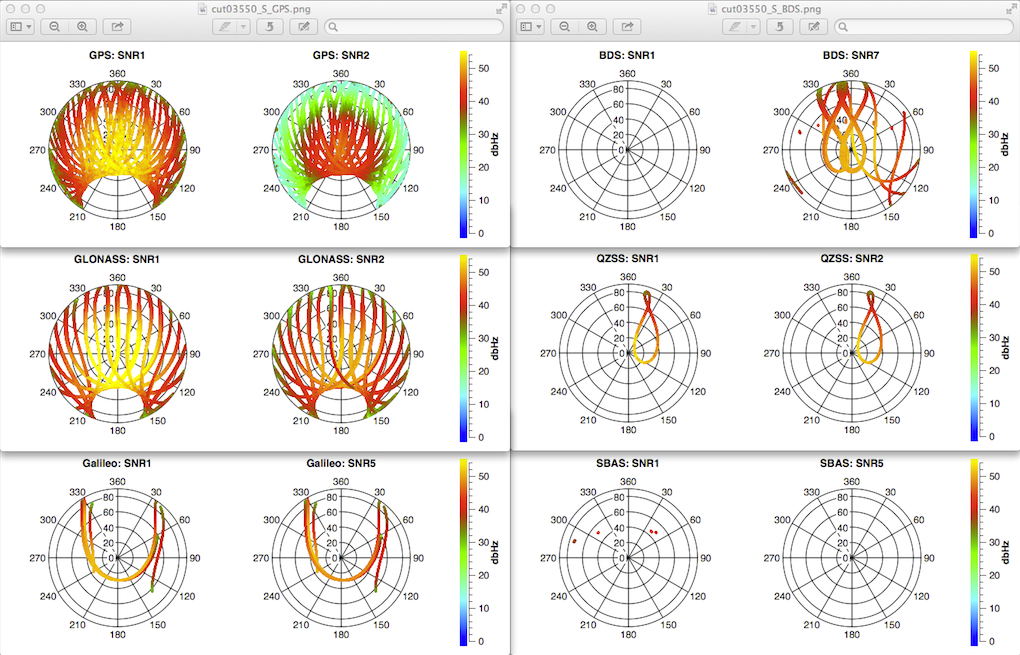Toggle the edit toolbar in the GPS window
1020x655 pixels.
pos(303,27)
